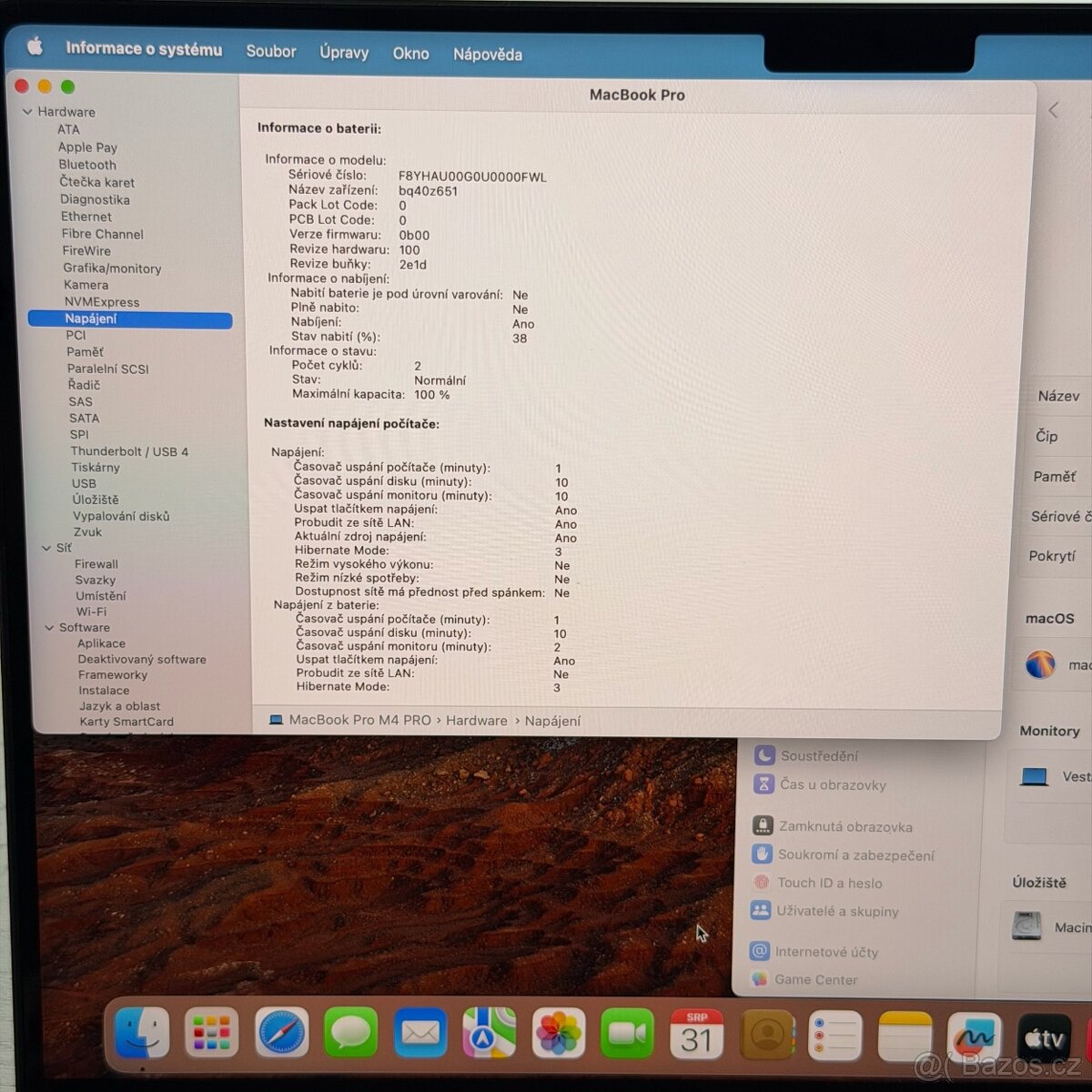Launch Launchpad from the Dock

pyautogui.click(x=211, y=1033)
